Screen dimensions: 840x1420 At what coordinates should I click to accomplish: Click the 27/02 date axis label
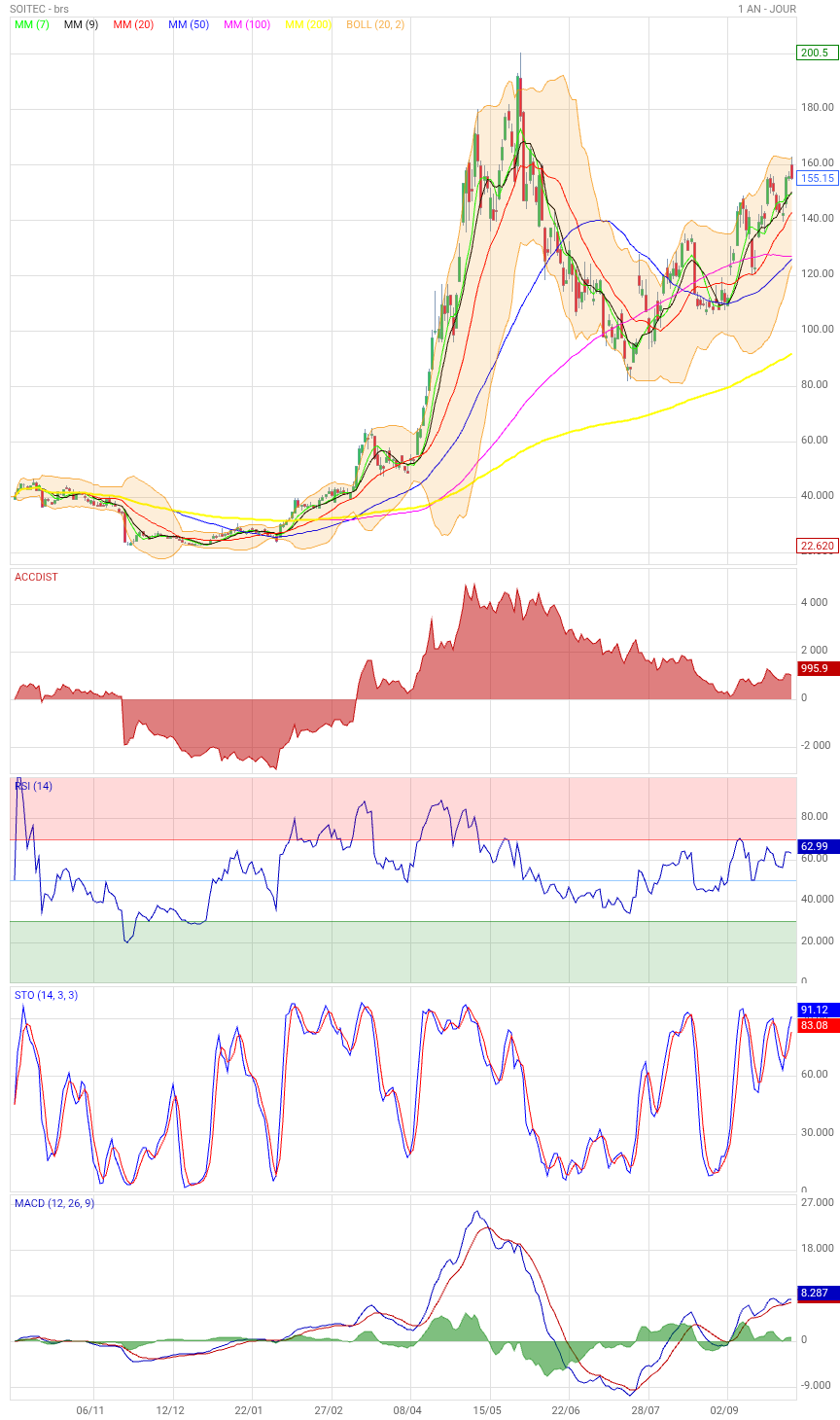click(330, 1409)
